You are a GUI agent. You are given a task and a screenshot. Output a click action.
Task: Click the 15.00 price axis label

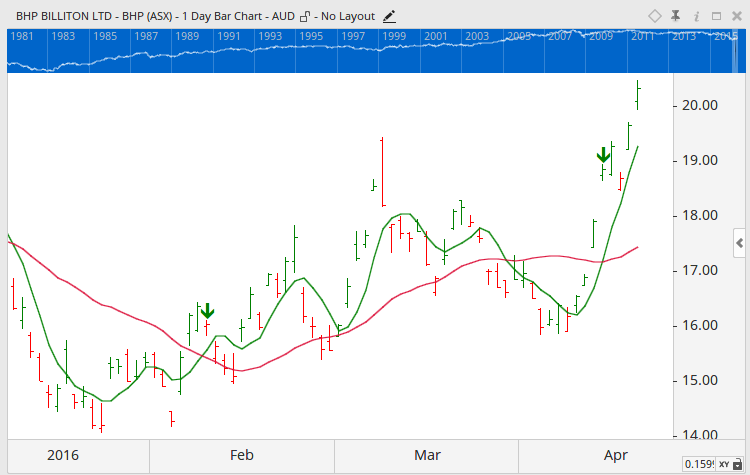(699, 380)
